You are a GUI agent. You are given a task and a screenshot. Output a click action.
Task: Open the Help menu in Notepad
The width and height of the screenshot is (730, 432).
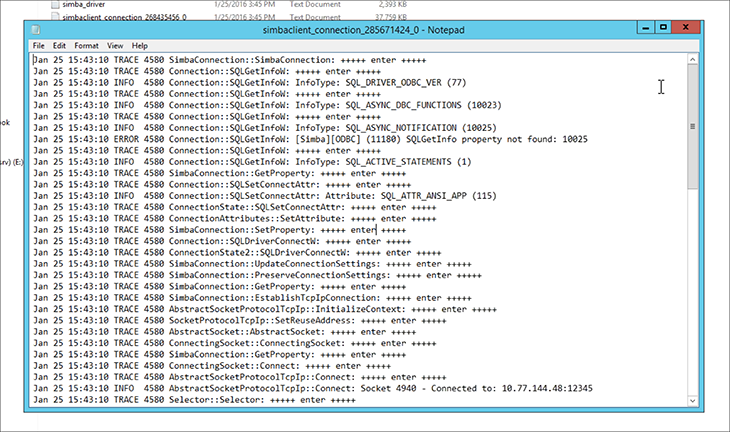click(140, 46)
